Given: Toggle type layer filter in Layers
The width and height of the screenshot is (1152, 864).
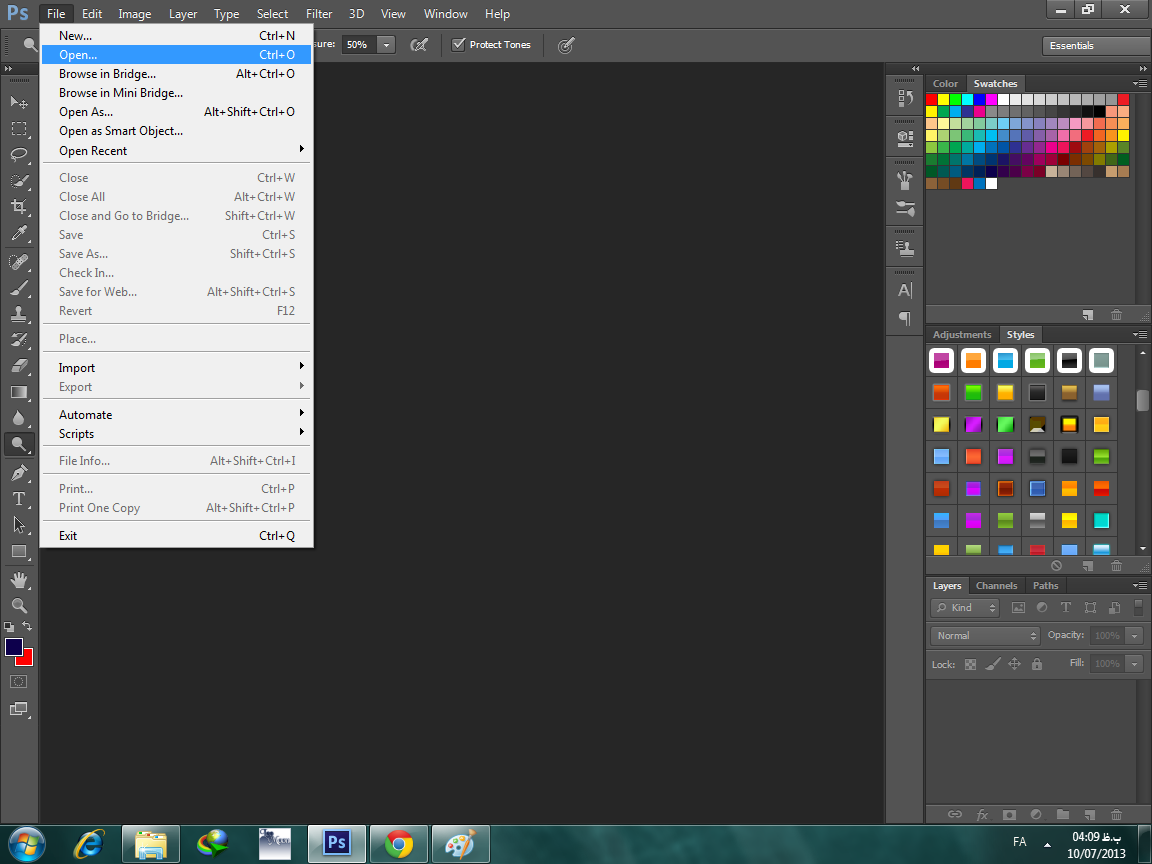Looking at the screenshot, I should tap(1065, 608).
